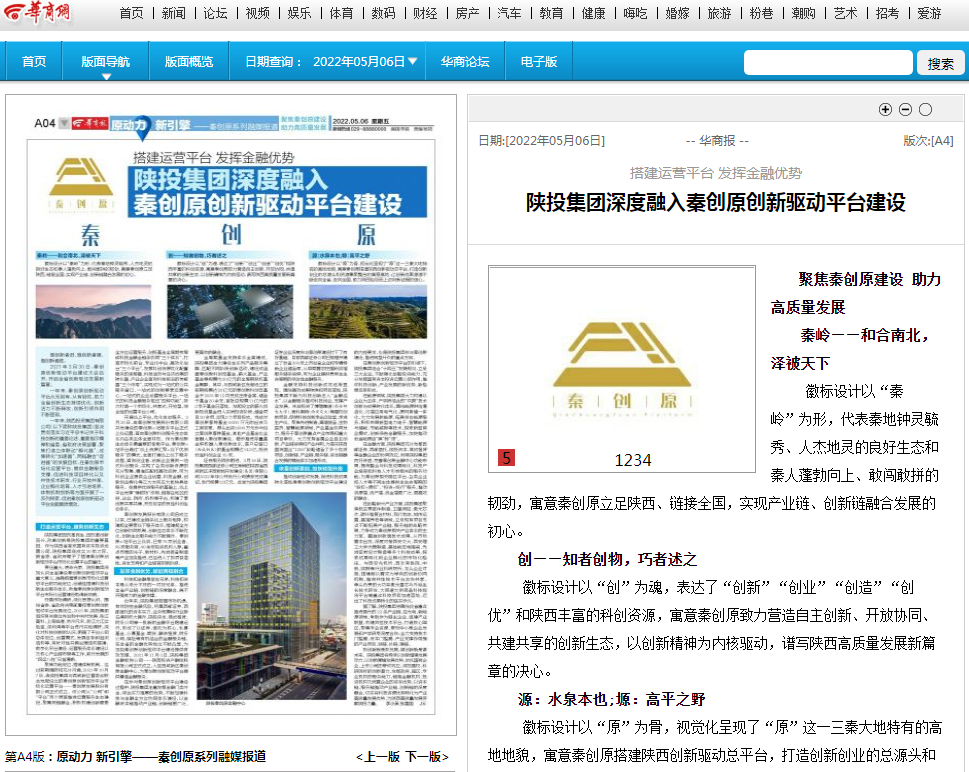The width and height of the screenshot is (969, 772).
Task: Open the 新闻 link in the top menu
Action: (173, 13)
